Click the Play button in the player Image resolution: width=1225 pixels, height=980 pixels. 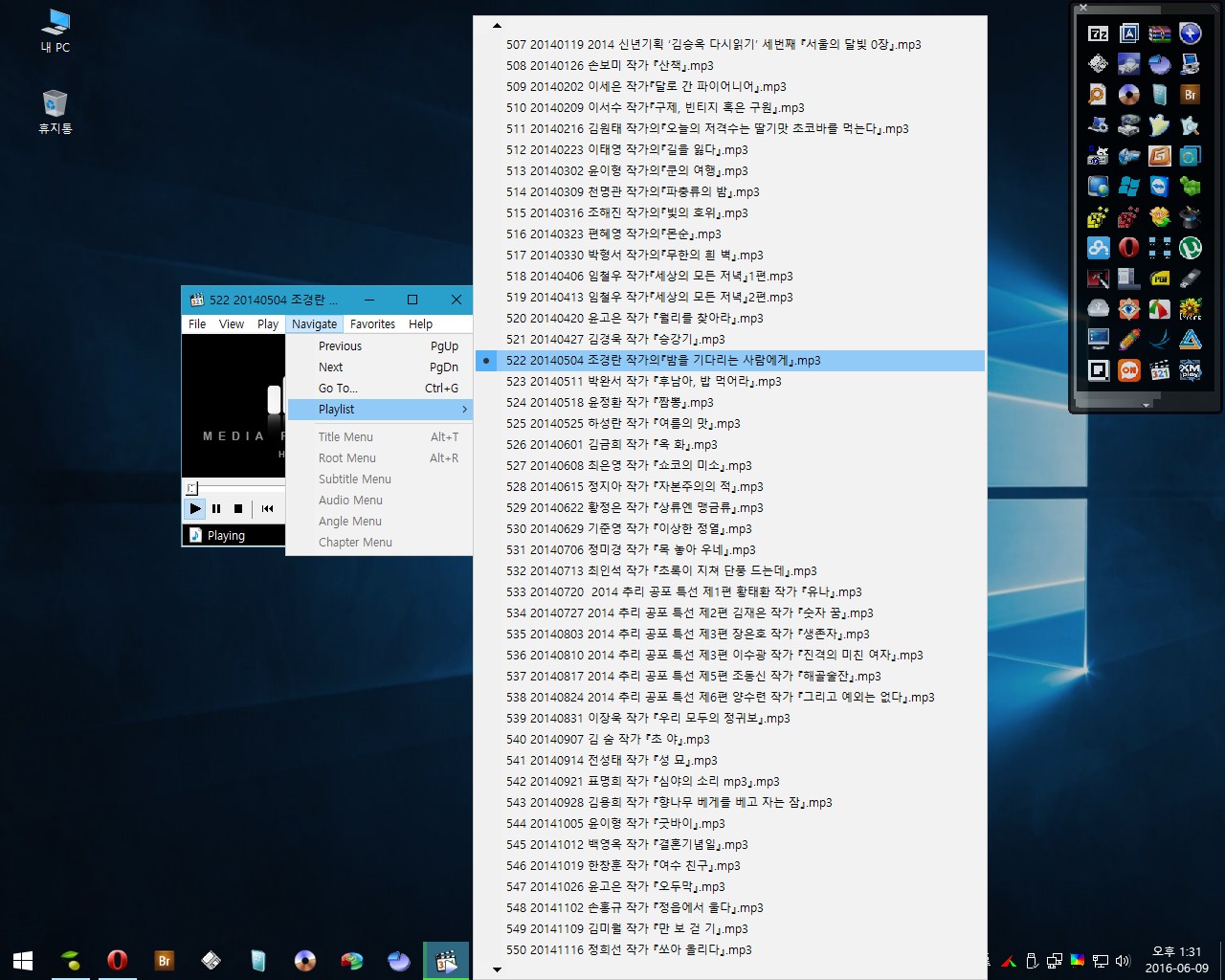coord(195,508)
